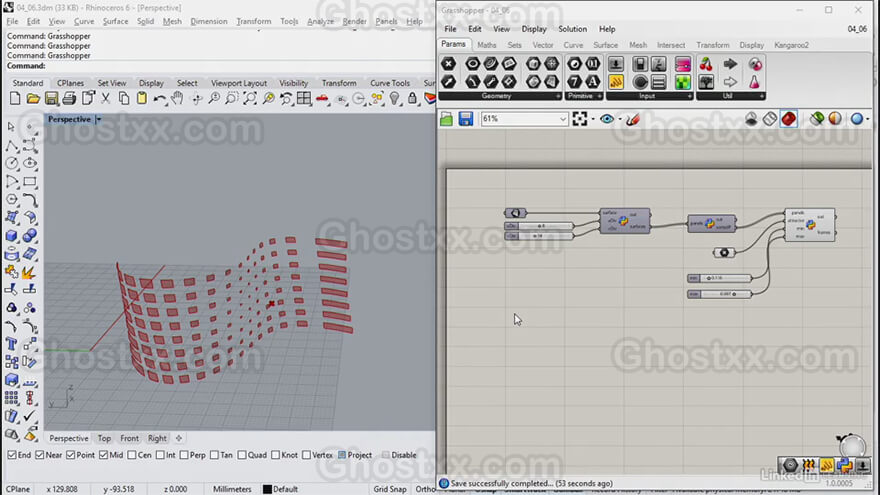Click the cherry Cluster icon in Grasshopper Util

pos(706,63)
